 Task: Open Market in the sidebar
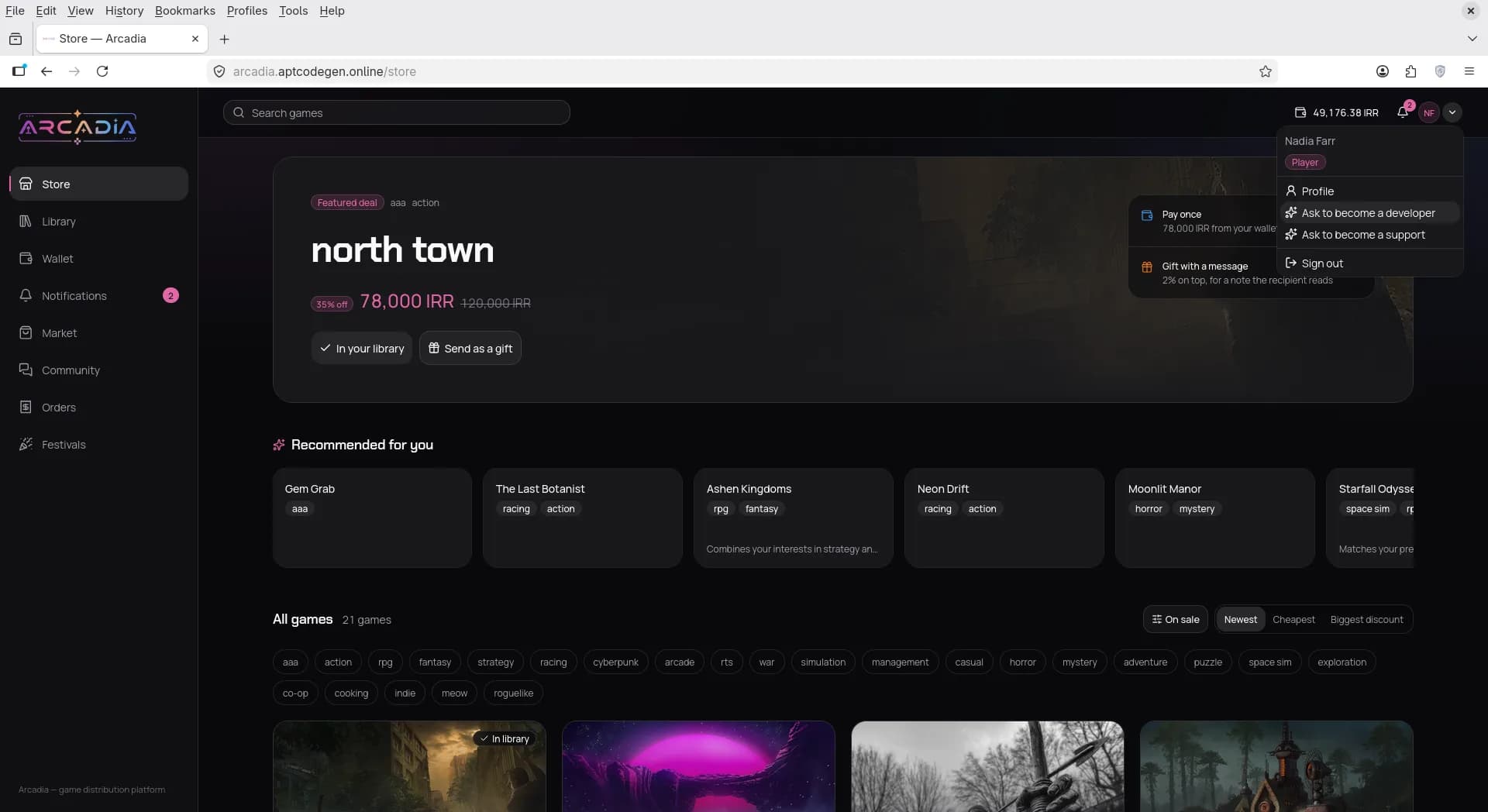(x=99, y=333)
